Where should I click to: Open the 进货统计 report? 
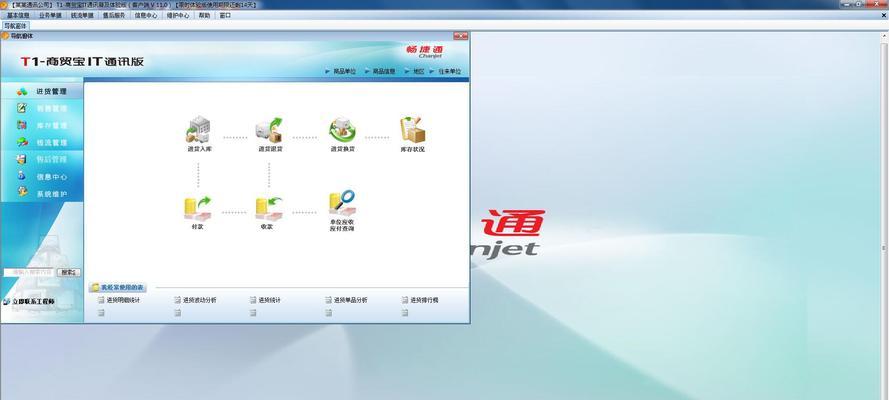(x=269, y=300)
